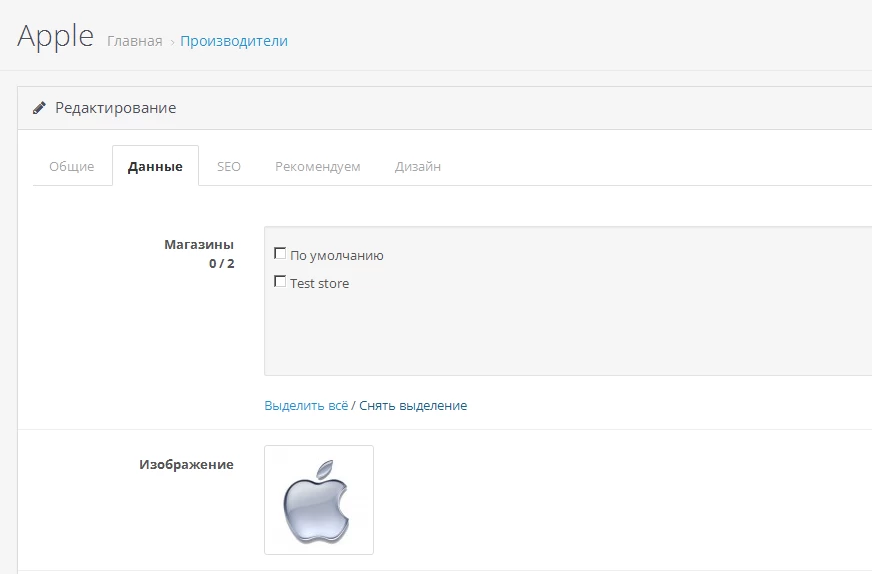Click the Изображение field label
Screen dimensions: 872x574
[x=186, y=464]
